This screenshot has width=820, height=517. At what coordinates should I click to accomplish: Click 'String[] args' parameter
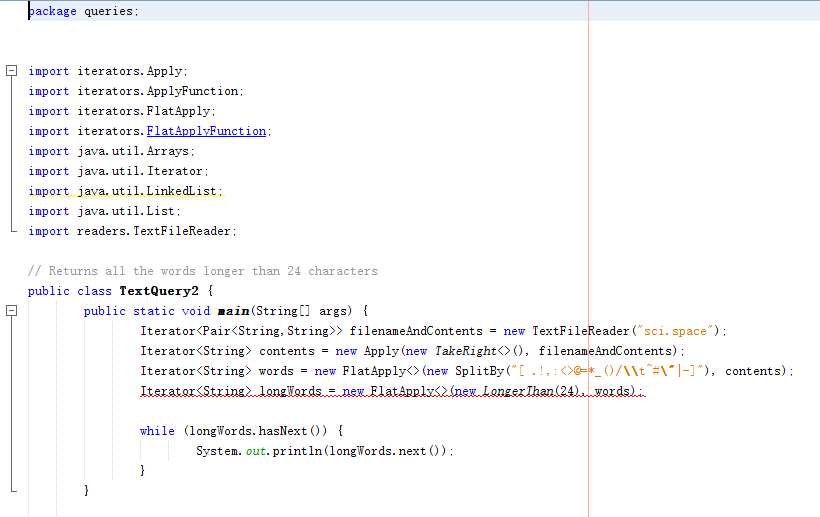tap(301, 311)
